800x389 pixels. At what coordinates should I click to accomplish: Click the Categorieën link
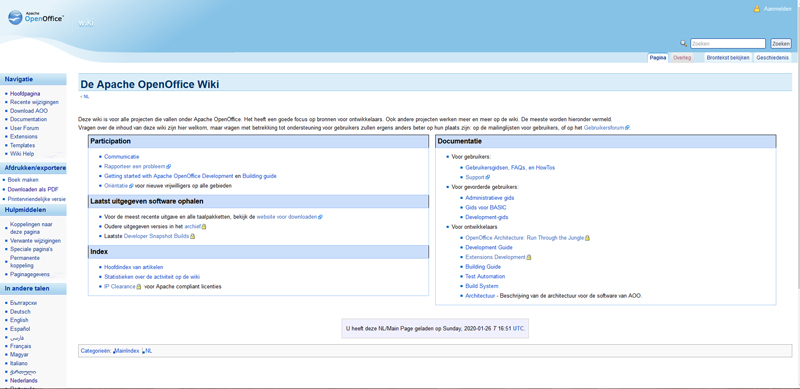pos(95,351)
